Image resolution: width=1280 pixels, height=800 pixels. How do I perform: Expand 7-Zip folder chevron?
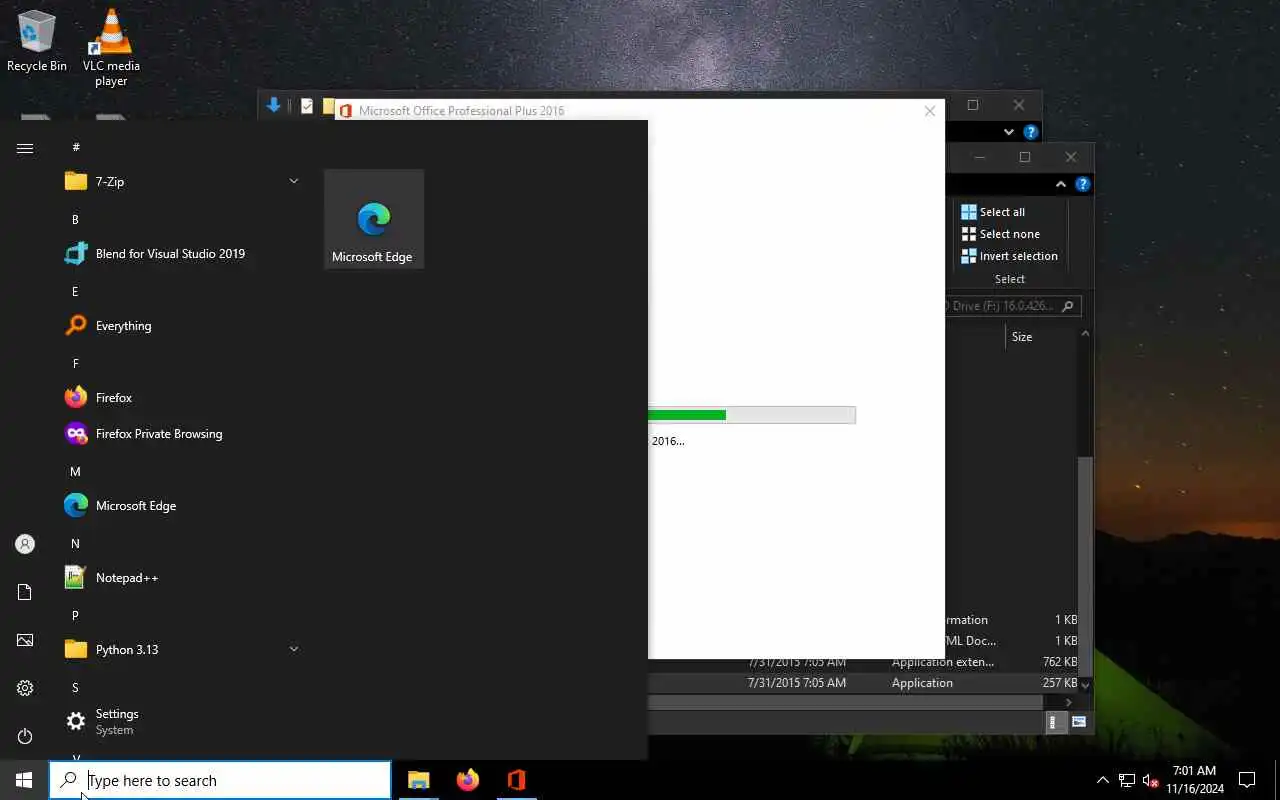click(x=294, y=181)
